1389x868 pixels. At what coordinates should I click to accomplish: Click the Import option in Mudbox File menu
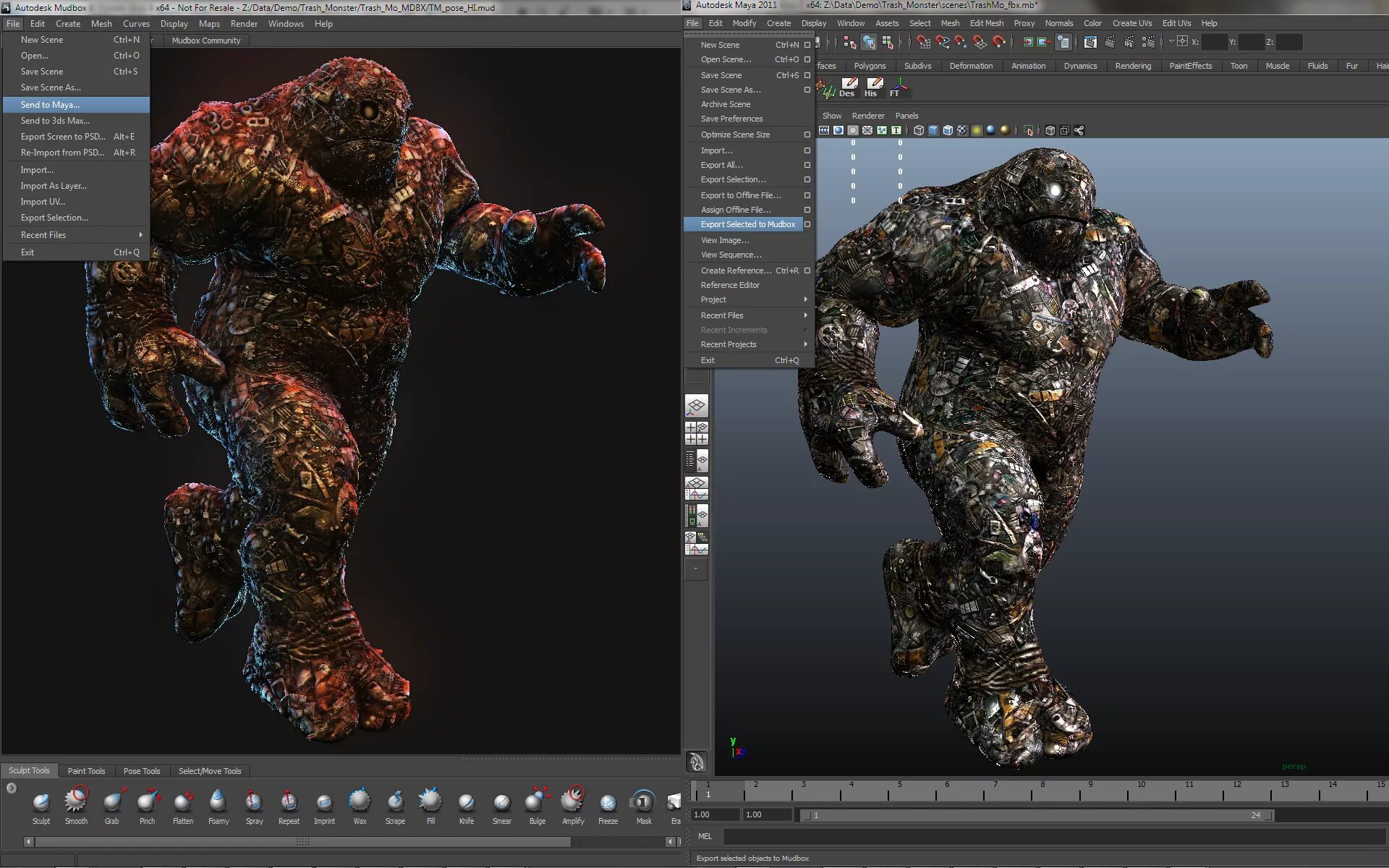point(37,169)
